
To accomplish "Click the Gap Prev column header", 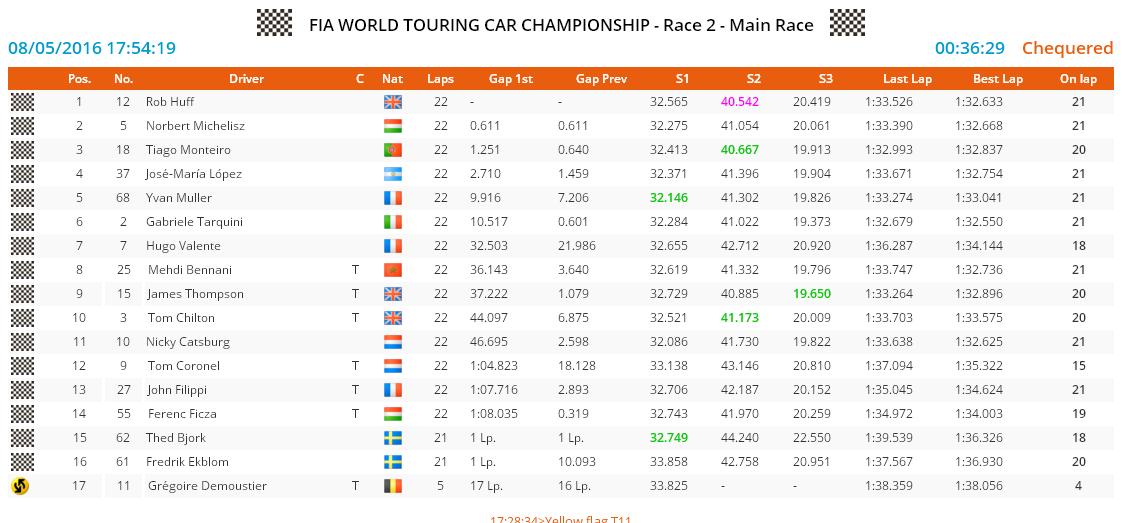I will click(601, 79).
